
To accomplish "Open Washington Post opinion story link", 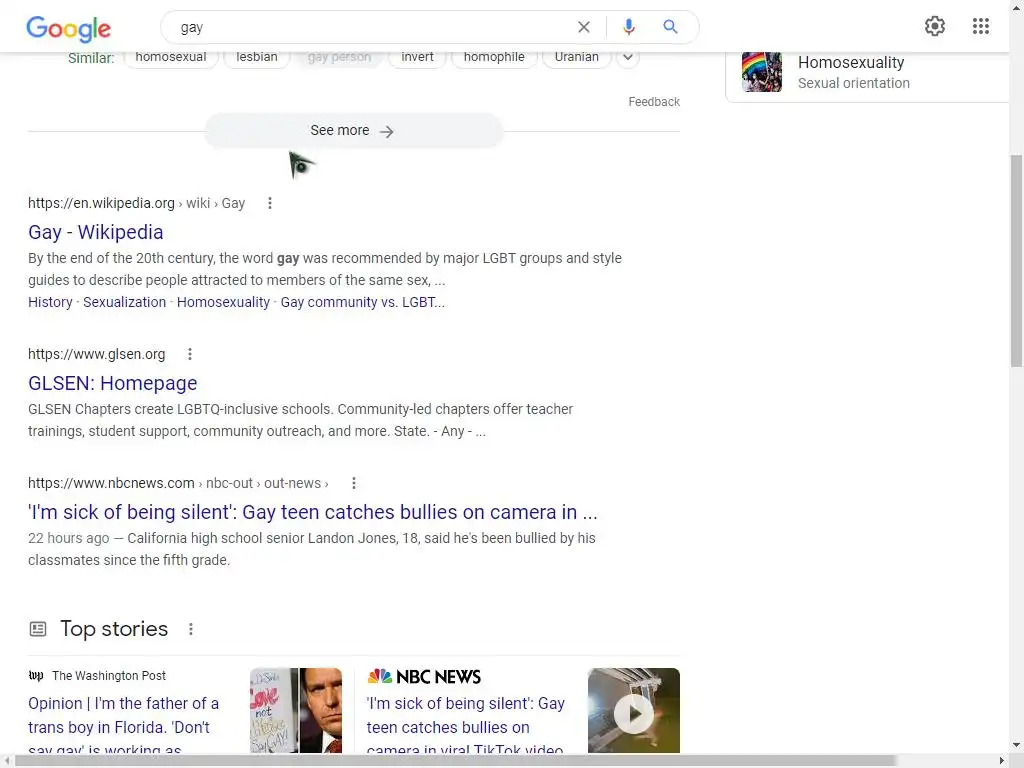I will click(x=123, y=724).
